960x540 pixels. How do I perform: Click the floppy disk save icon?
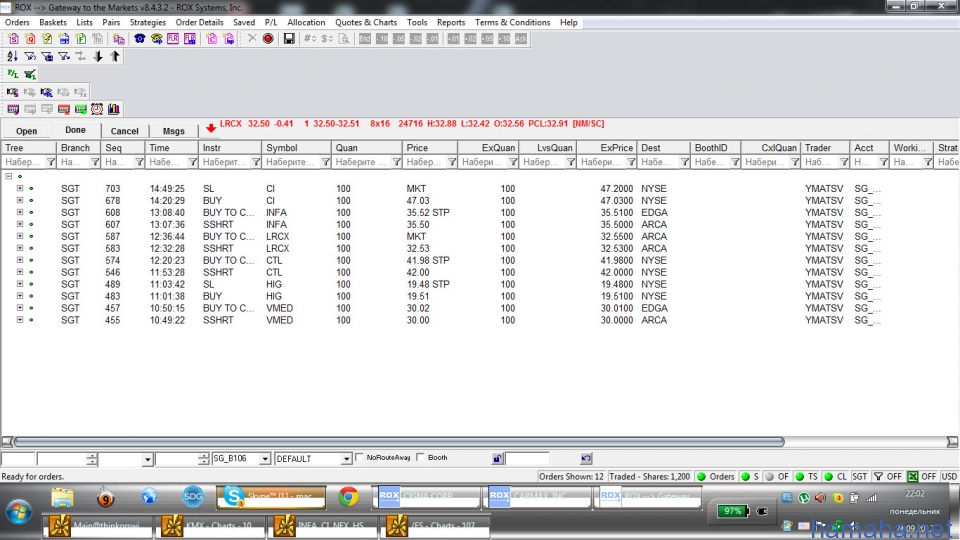[x=289, y=39]
